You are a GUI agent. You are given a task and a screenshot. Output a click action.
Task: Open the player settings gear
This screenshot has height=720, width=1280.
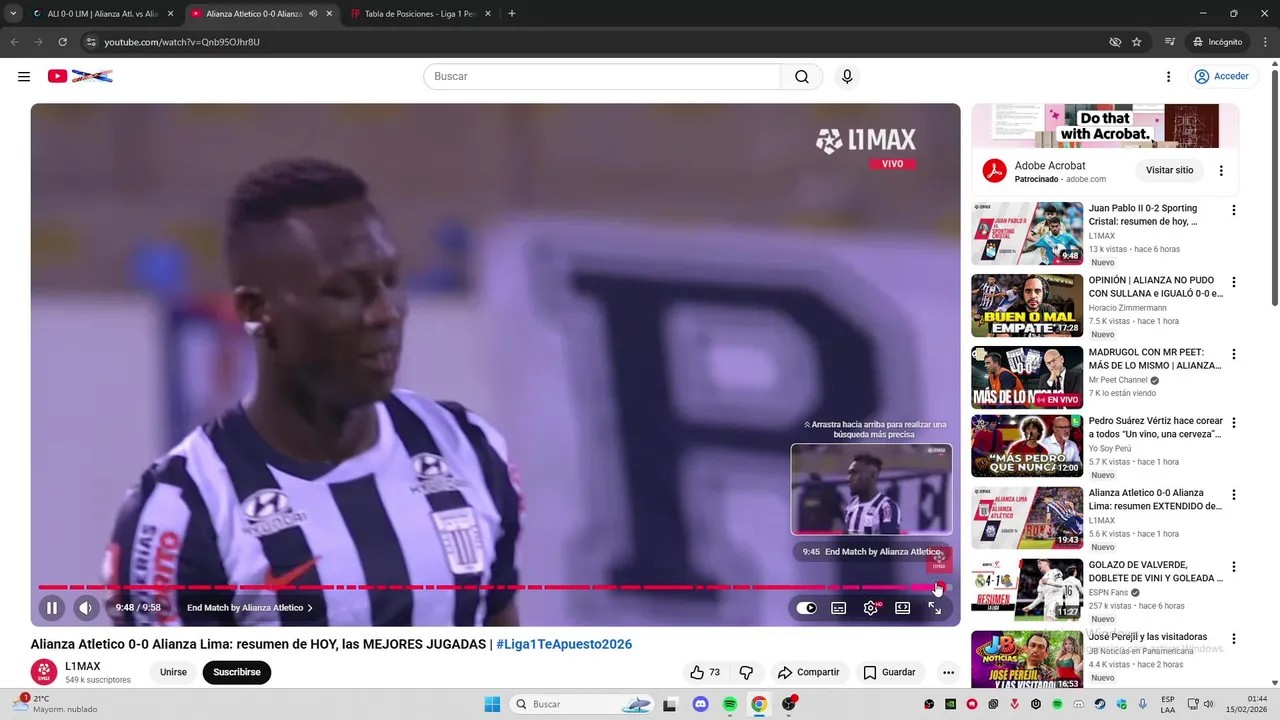[x=871, y=608]
